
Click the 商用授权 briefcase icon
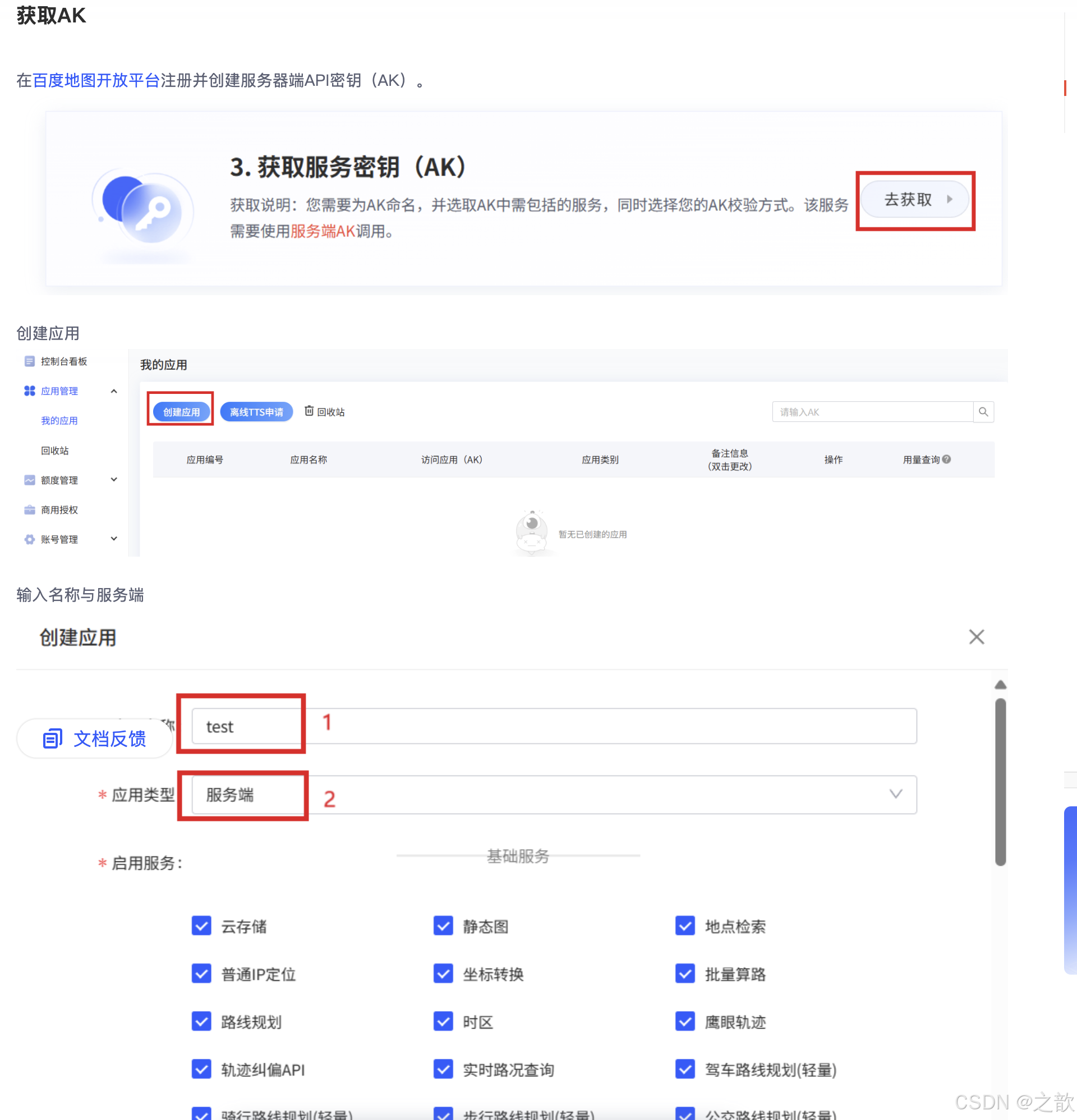[x=30, y=509]
